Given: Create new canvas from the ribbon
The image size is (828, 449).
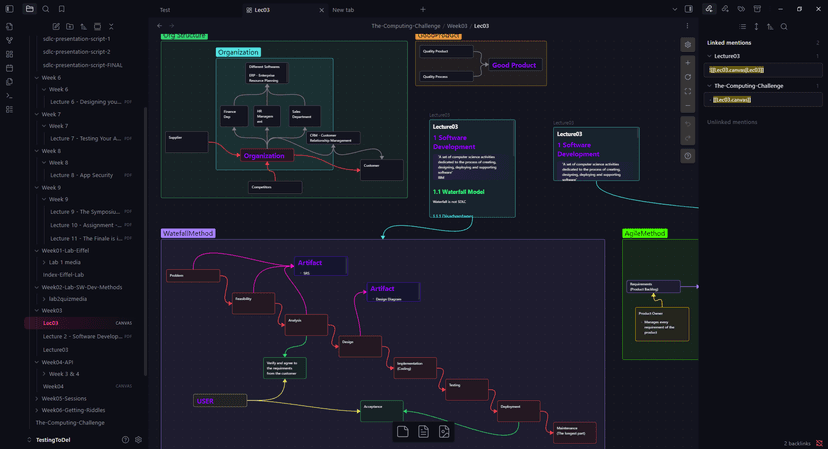Looking at the screenshot, I should click(9, 54).
